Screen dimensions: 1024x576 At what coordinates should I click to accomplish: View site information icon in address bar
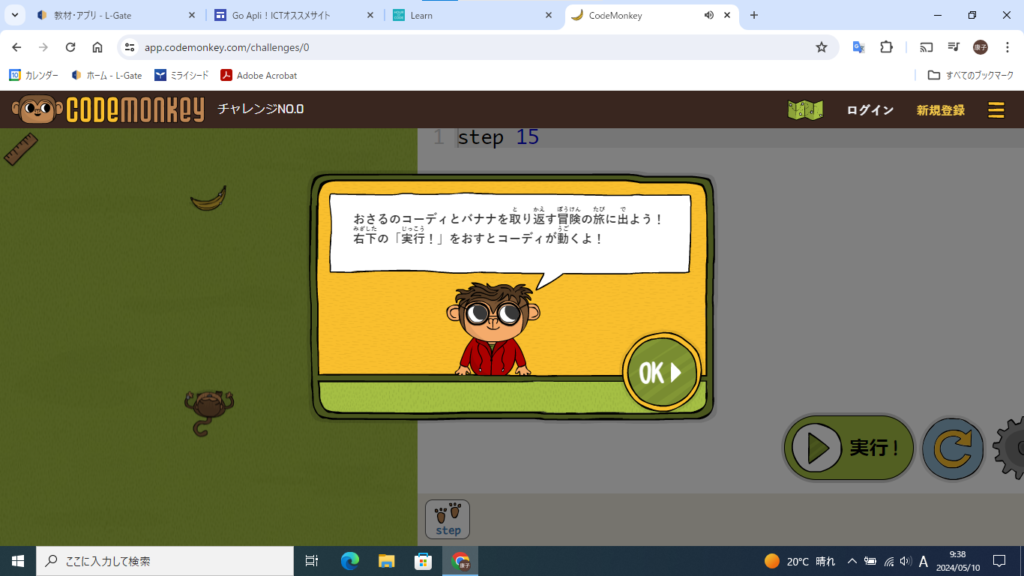[x=129, y=47]
